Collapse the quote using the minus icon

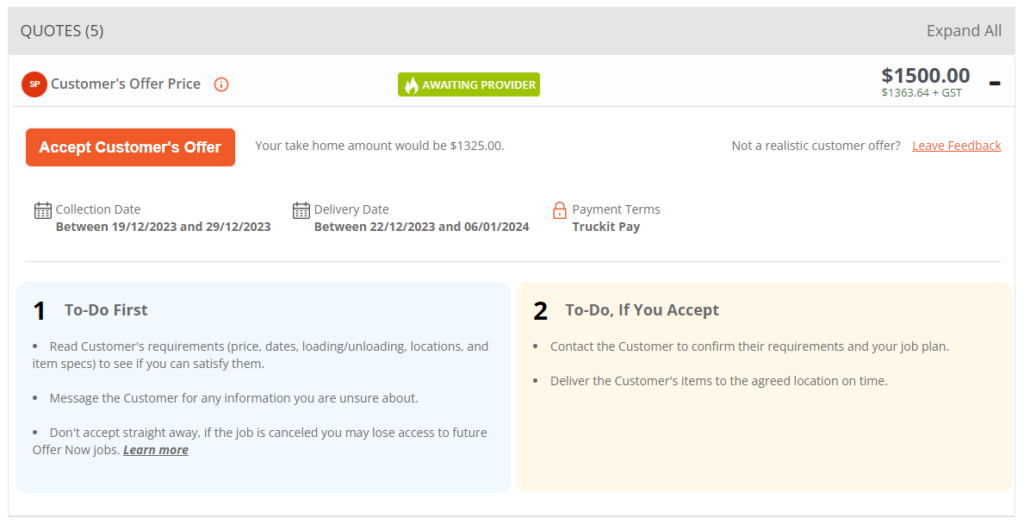pos(994,83)
